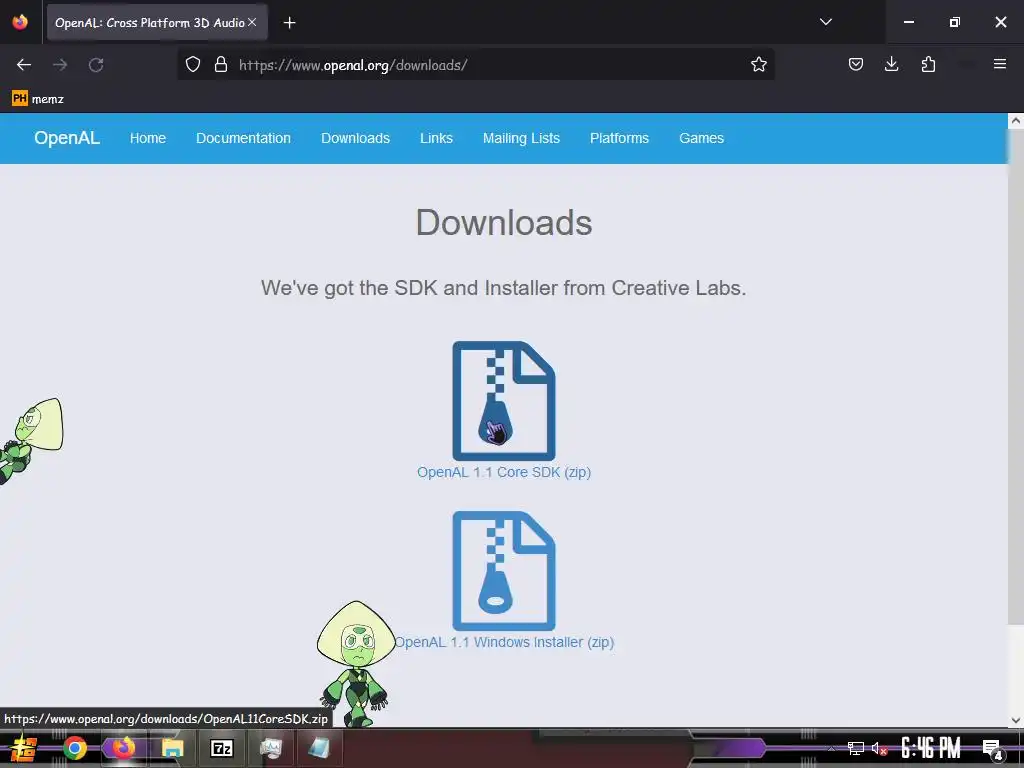Select the OpenAL: Cross Platform 3D Audio tab
1024x768 pixels.
click(157, 23)
